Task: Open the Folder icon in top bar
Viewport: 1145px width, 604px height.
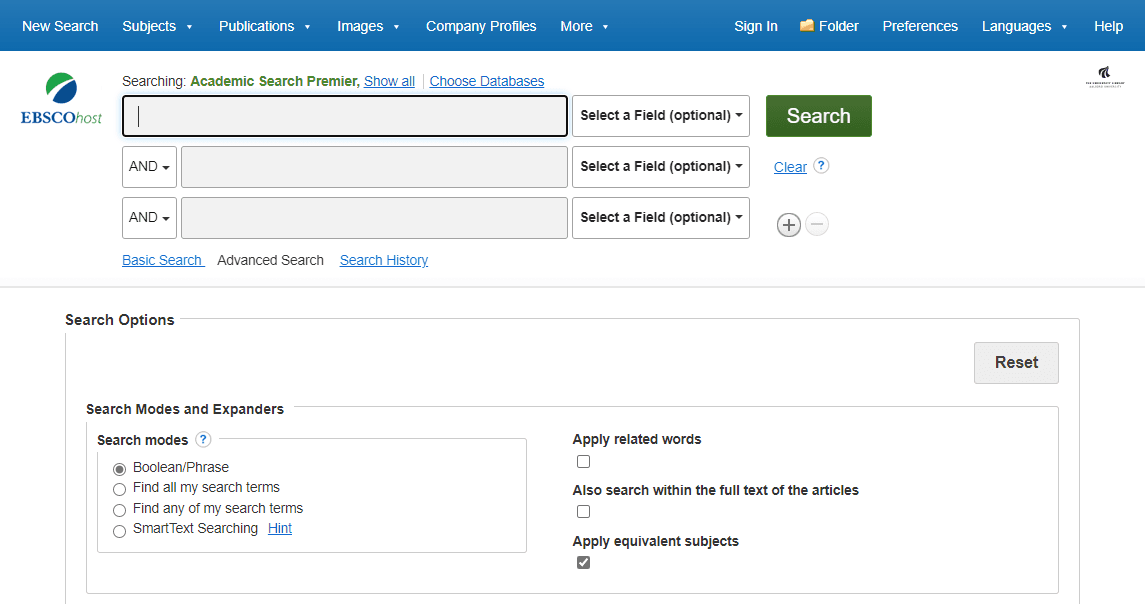Action: click(x=806, y=26)
